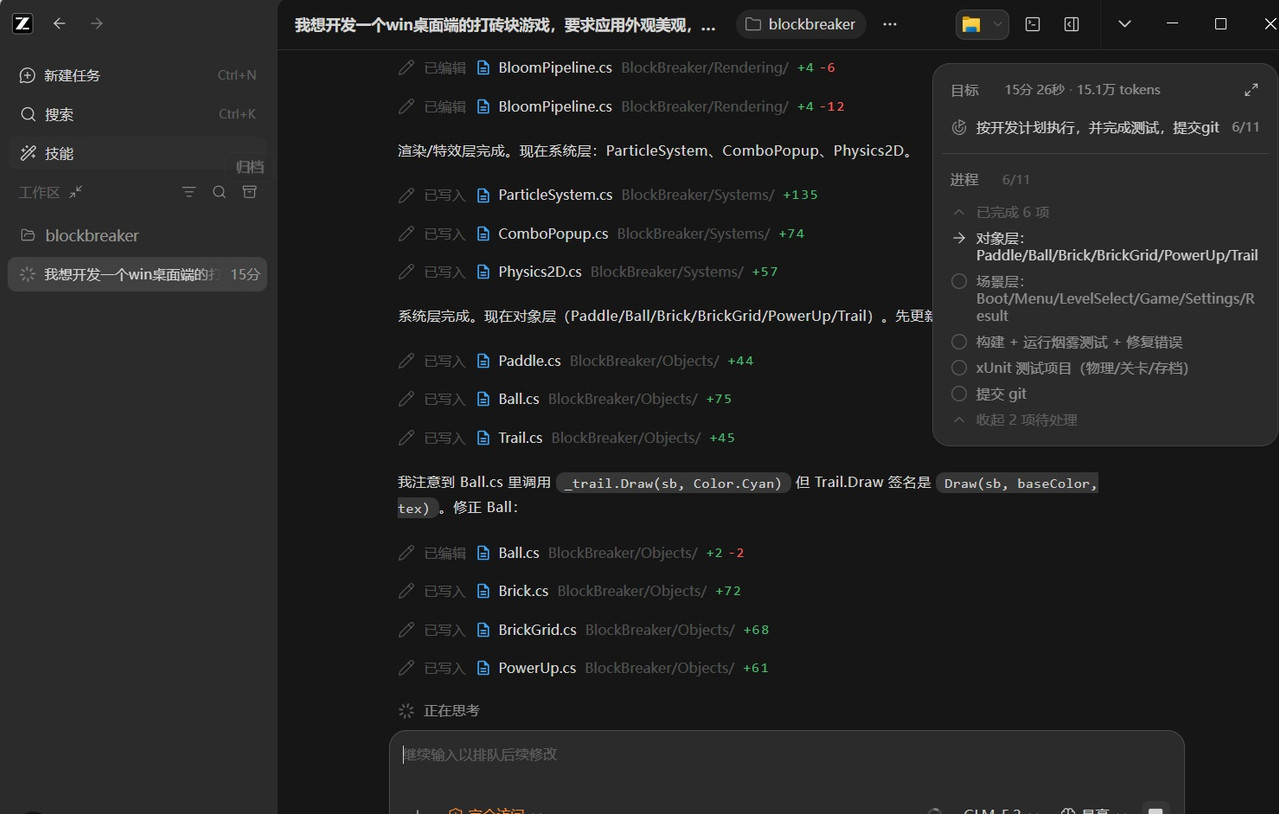
Task: Click the title bar chevron down
Action: (x=1124, y=24)
